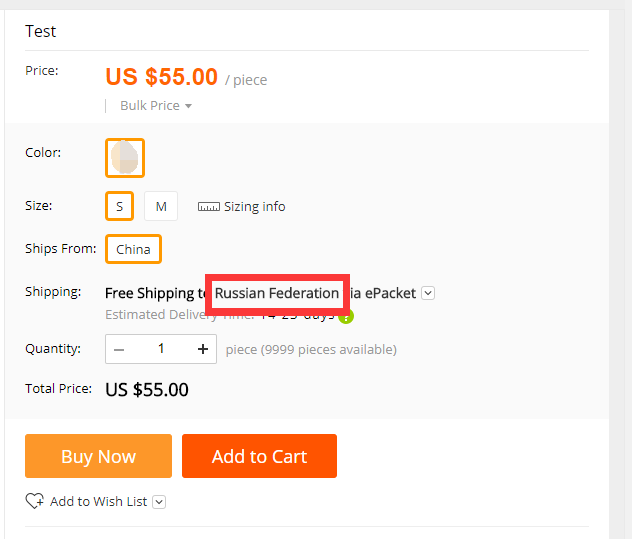
Task: Select the product color swatch
Action: 125,157
